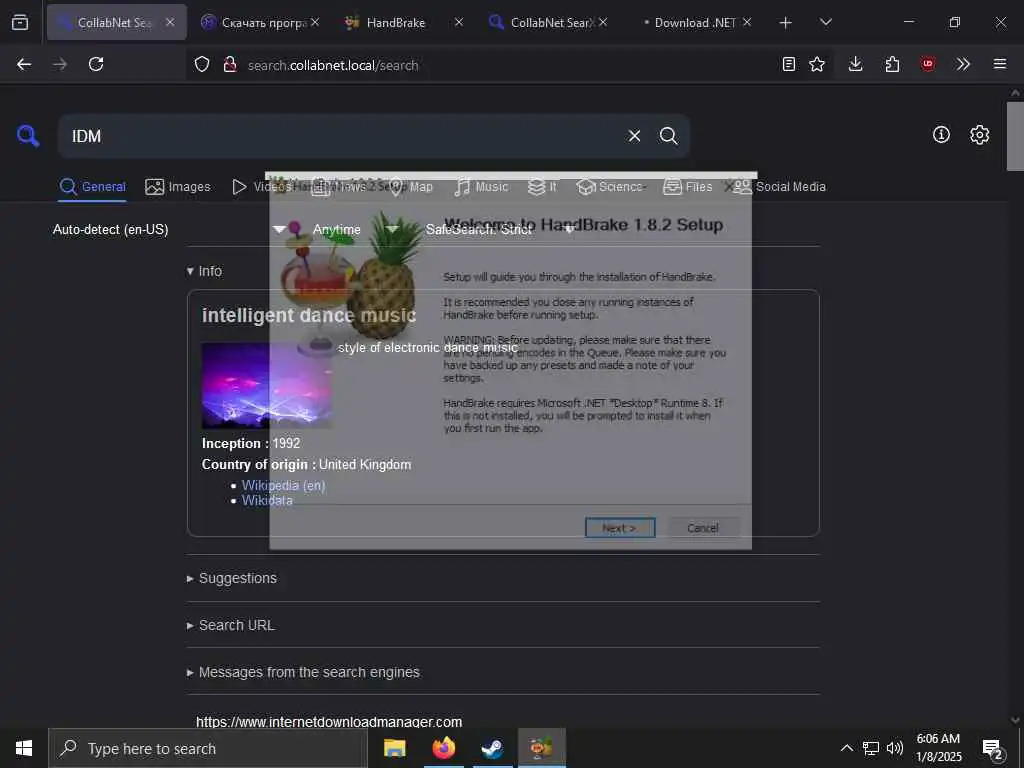
Task: Click the browser address bar URL
Action: [332, 65]
